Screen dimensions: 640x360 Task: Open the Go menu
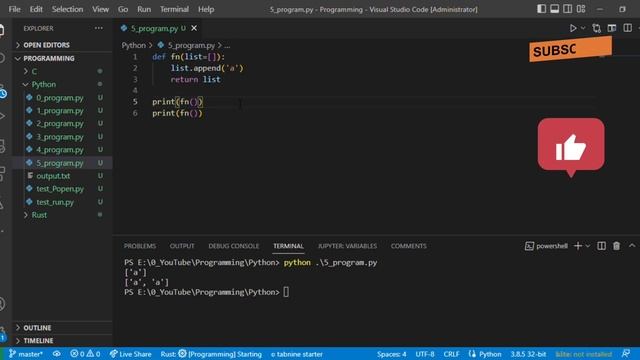click(x=123, y=9)
